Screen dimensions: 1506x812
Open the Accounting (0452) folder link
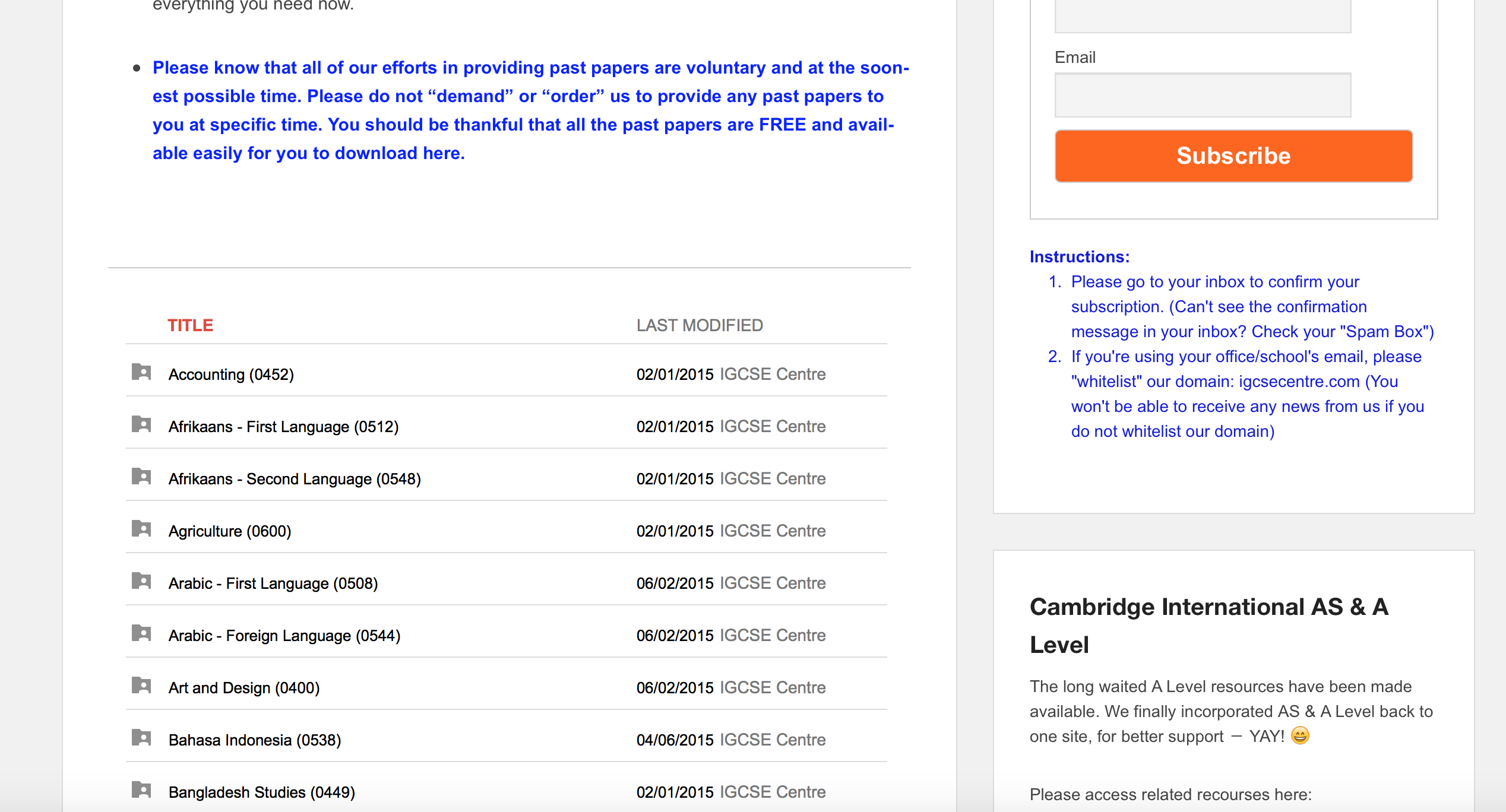click(x=231, y=375)
